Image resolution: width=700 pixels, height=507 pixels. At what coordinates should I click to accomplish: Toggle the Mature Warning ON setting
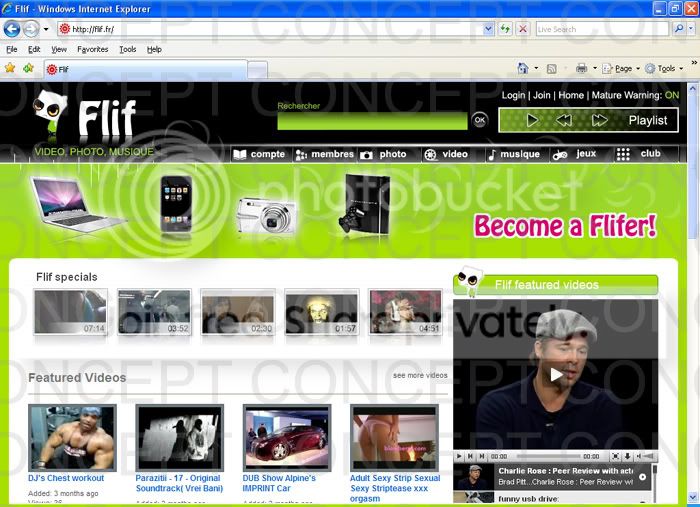[x=672, y=95]
